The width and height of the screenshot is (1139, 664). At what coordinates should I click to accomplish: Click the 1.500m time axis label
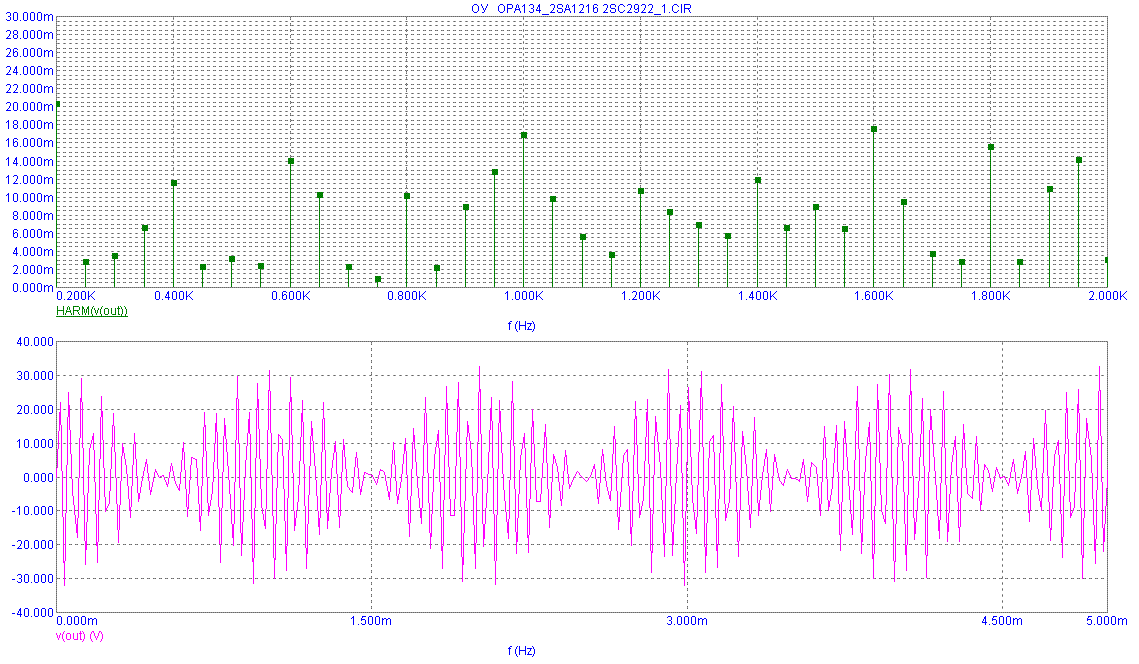click(x=371, y=620)
